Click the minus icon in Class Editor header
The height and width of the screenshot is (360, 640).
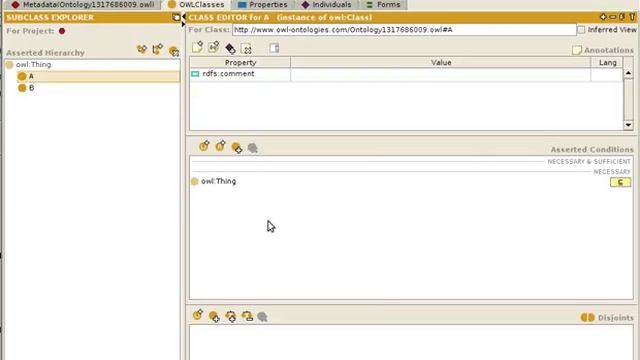pos(612,17)
